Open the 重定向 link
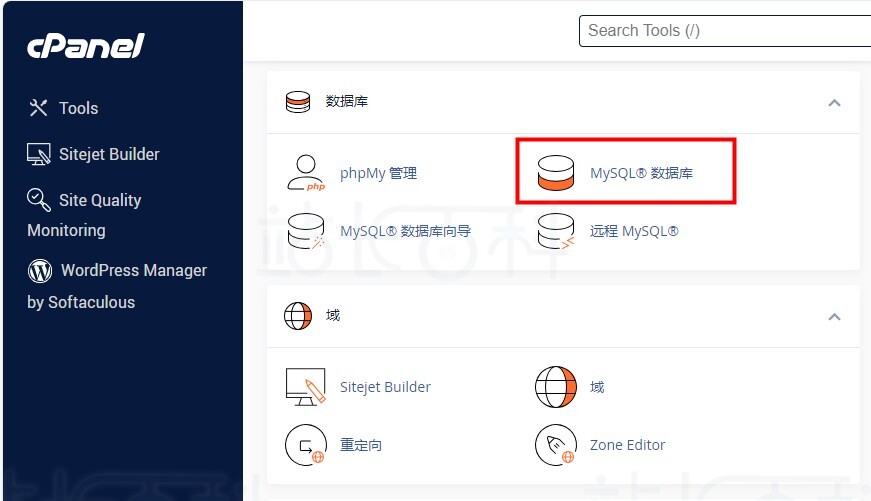Image resolution: width=871 pixels, height=501 pixels. (x=361, y=445)
